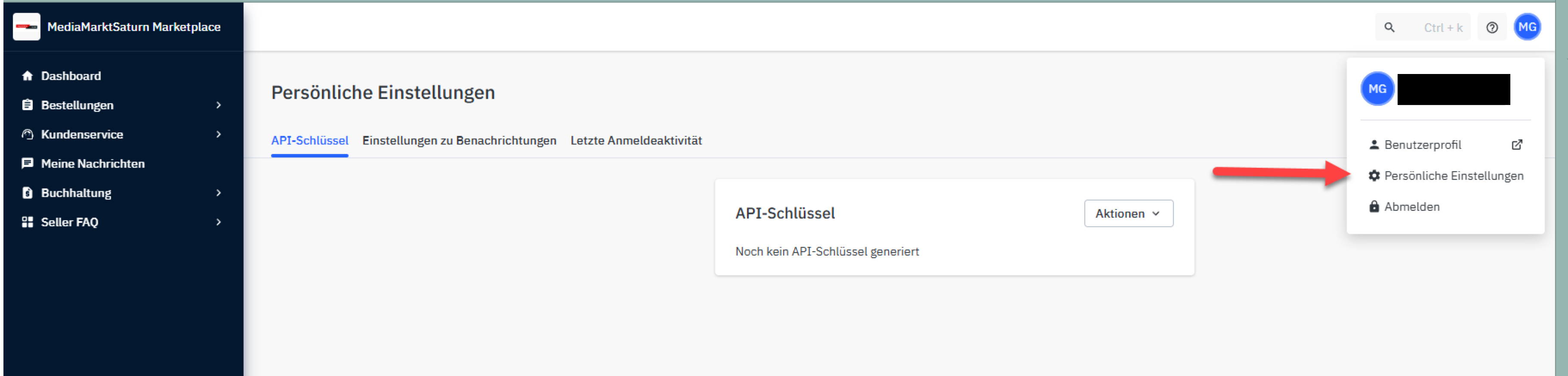Open the help question mark icon
1568x376 pixels.
[x=1492, y=28]
